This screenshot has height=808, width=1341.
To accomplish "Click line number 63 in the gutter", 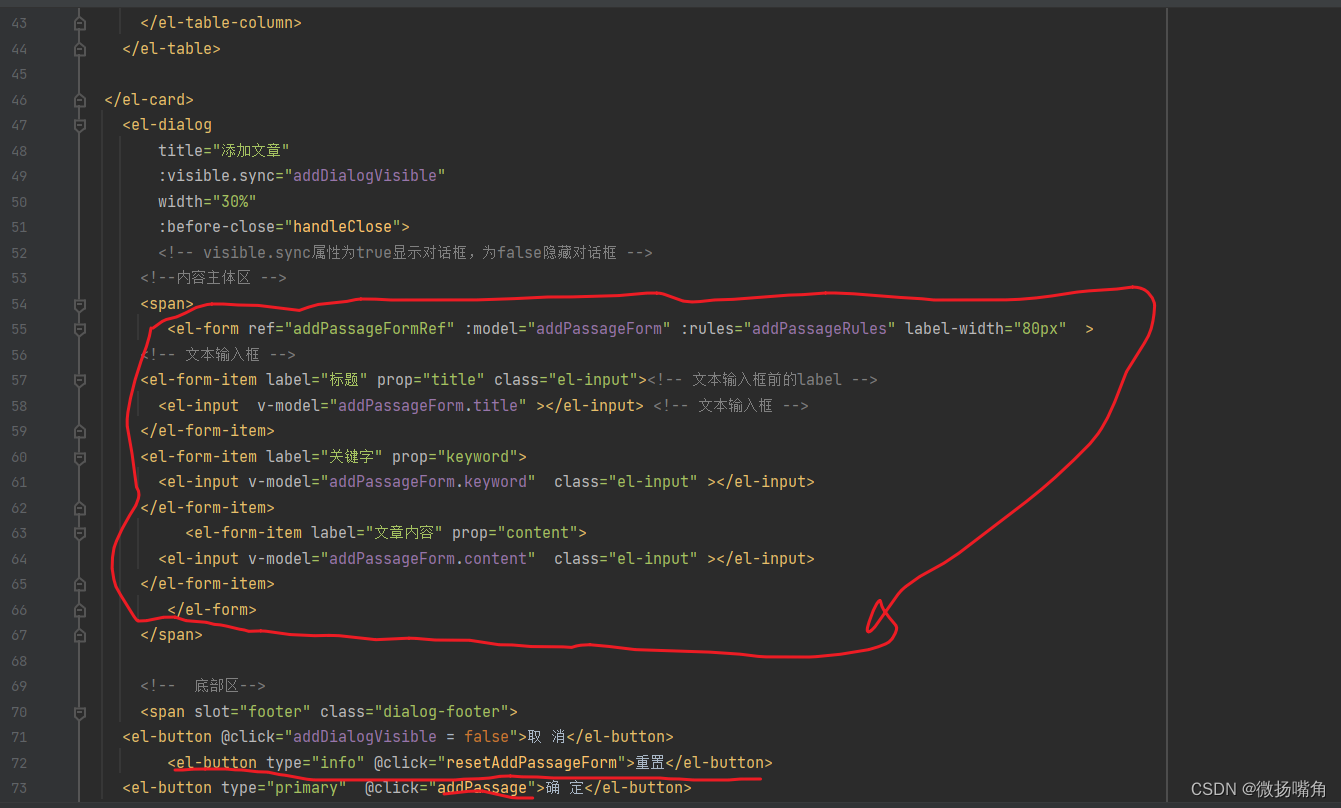I will (19, 533).
